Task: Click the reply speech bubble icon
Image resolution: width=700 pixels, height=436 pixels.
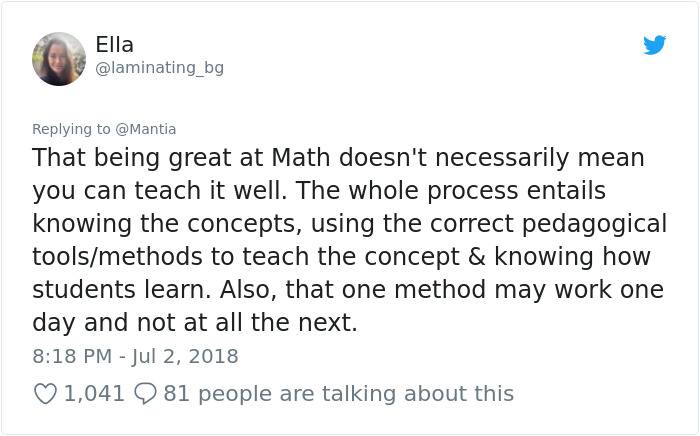Action: coord(145,394)
